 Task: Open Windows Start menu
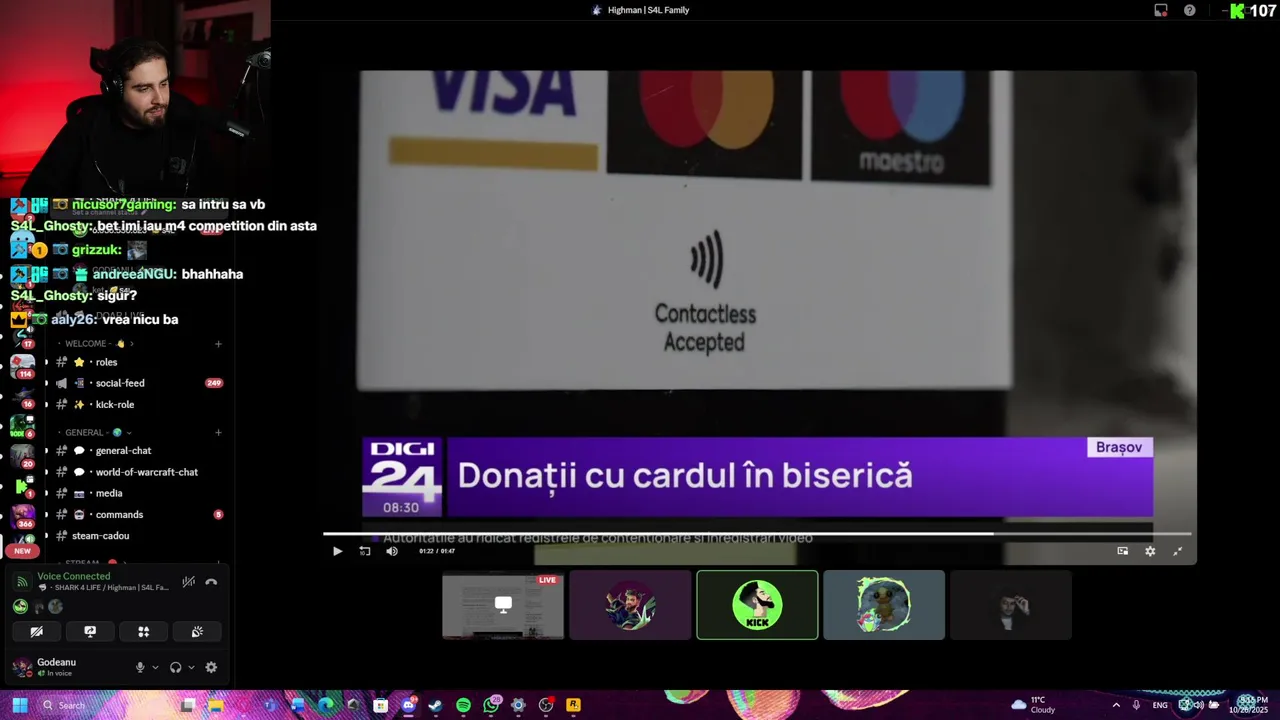point(19,705)
